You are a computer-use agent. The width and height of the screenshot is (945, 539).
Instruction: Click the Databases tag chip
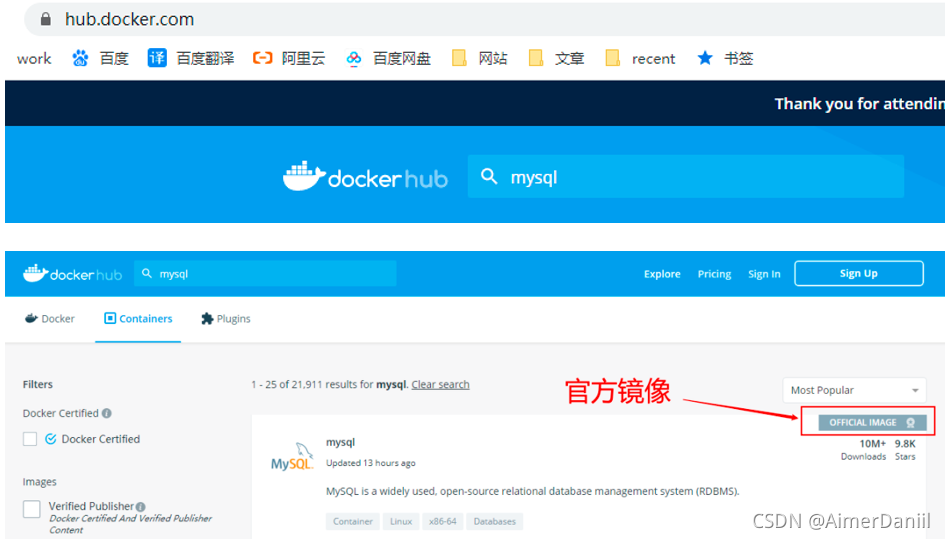[x=495, y=521]
